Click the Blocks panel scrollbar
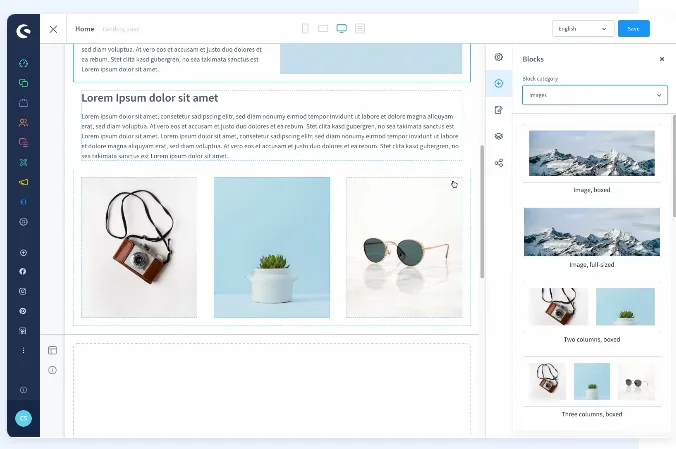 (x=674, y=166)
